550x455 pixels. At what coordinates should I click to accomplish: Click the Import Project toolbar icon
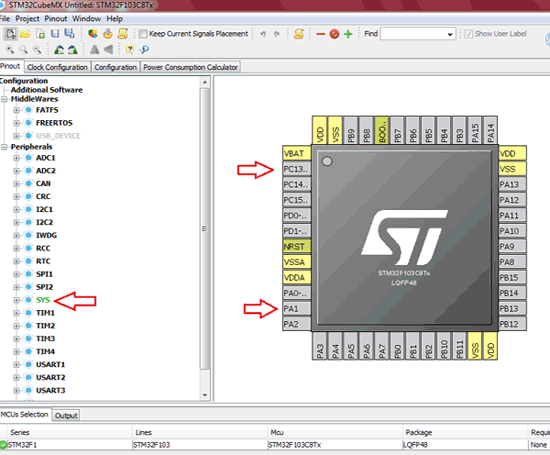41,34
